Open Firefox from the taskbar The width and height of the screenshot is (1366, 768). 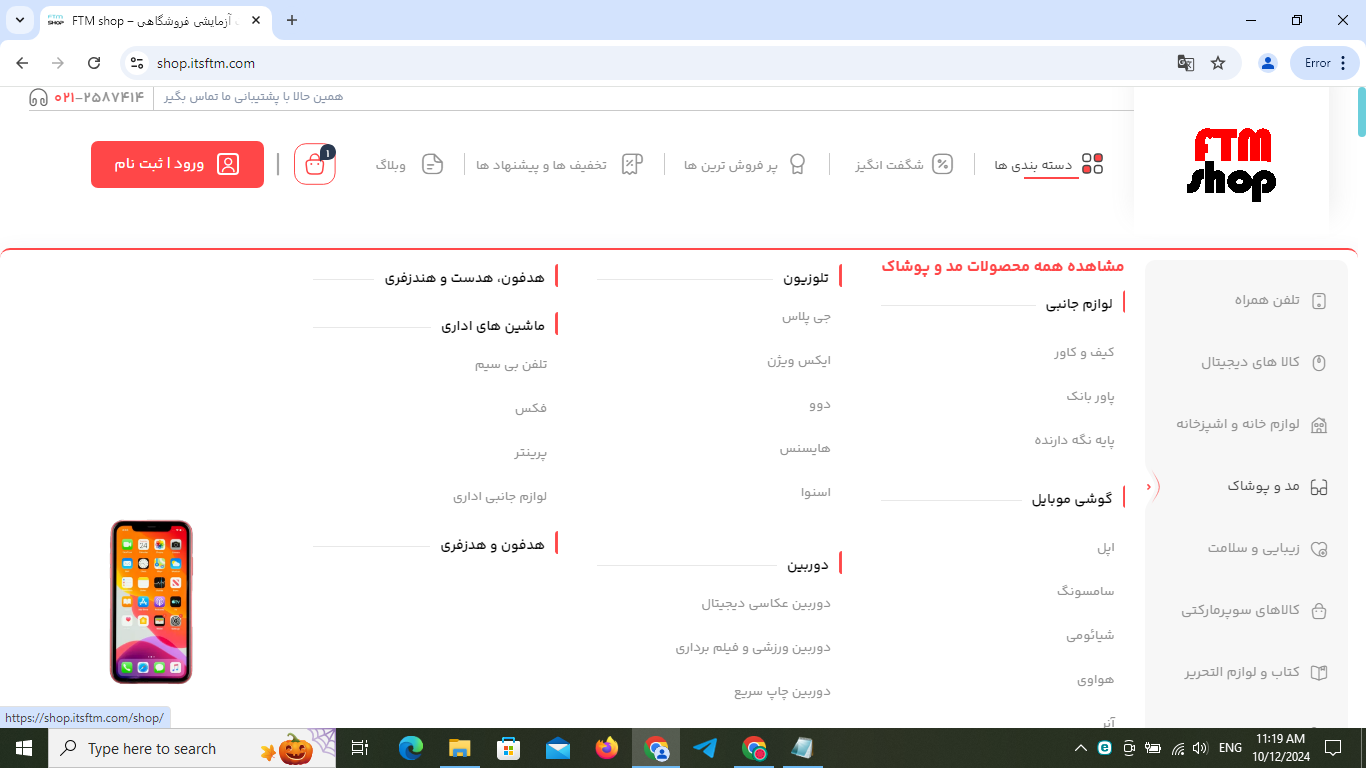[x=607, y=748]
